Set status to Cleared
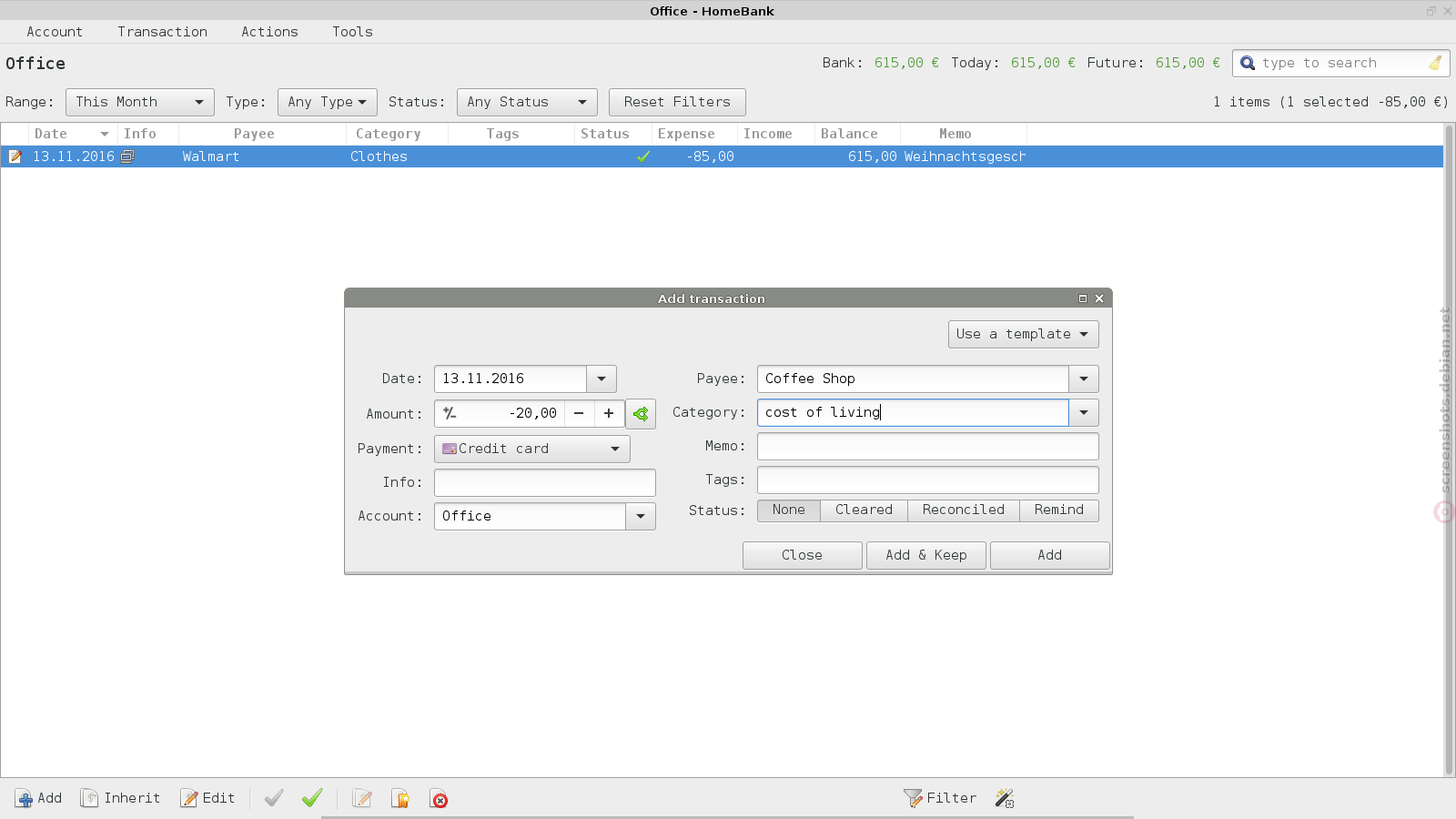1456x819 pixels. [x=864, y=511]
